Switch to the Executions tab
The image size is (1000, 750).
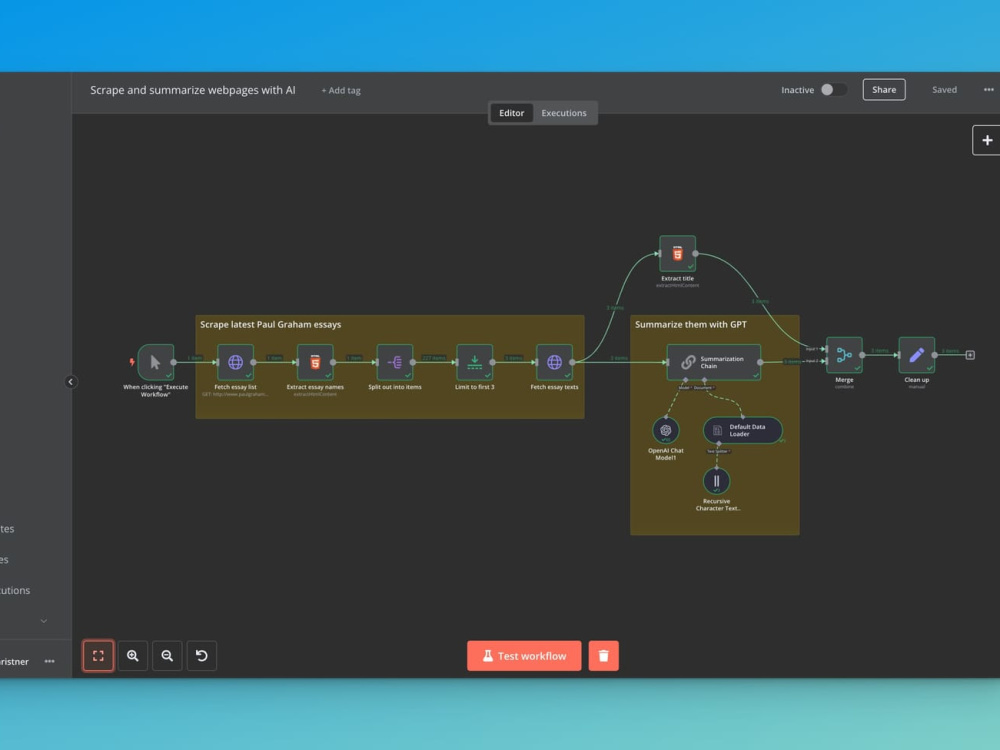(564, 113)
